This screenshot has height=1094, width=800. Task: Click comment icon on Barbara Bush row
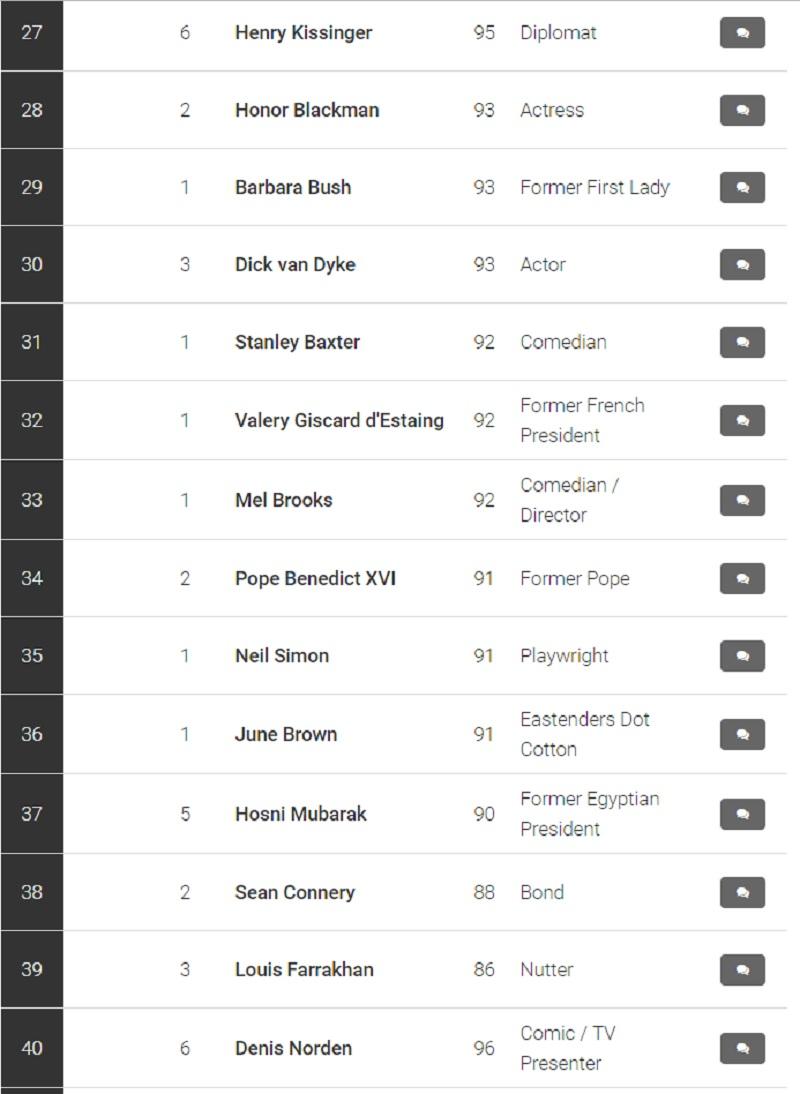[x=742, y=187]
